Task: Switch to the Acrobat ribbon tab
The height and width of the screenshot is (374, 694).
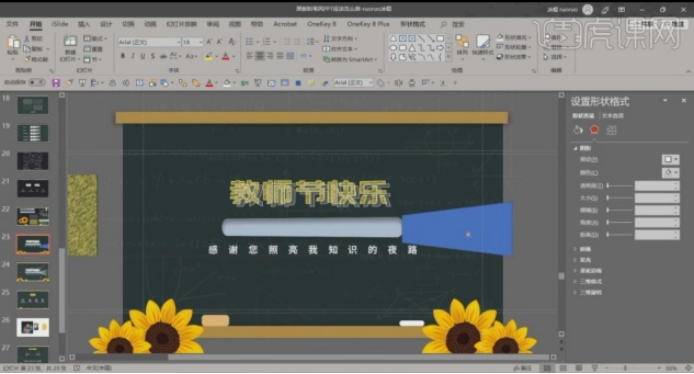Action: tap(285, 24)
